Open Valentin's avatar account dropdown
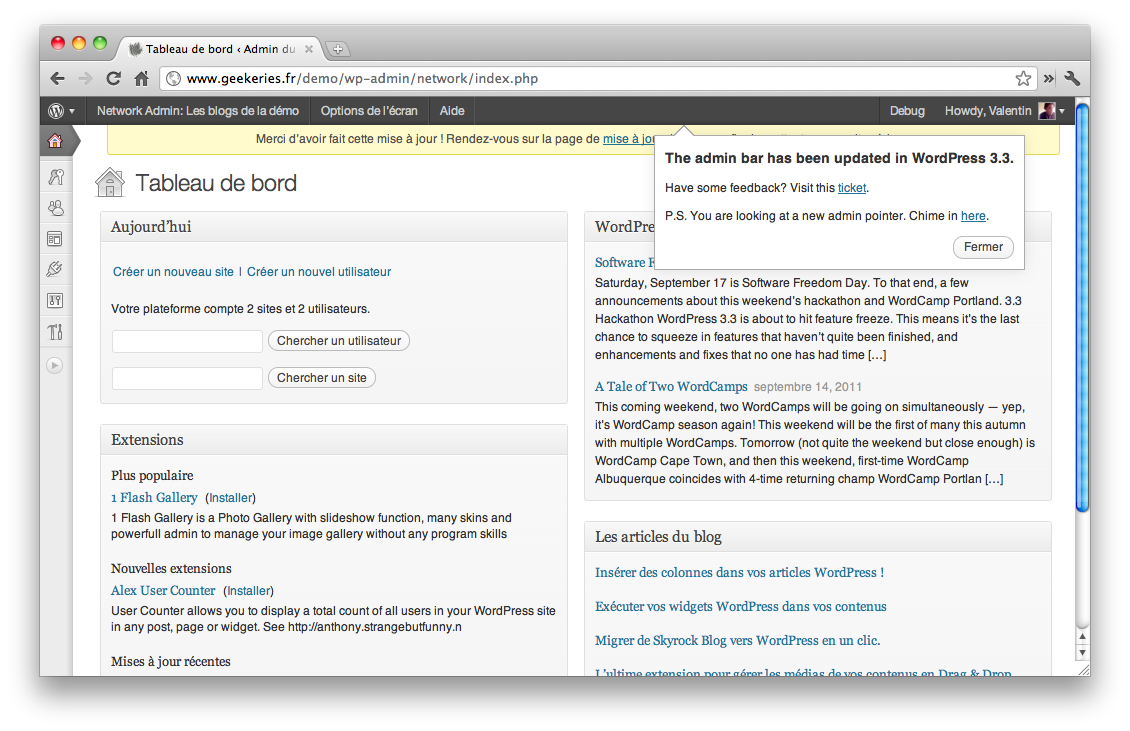This screenshot has height=731, width=1130. (1051, 111)
